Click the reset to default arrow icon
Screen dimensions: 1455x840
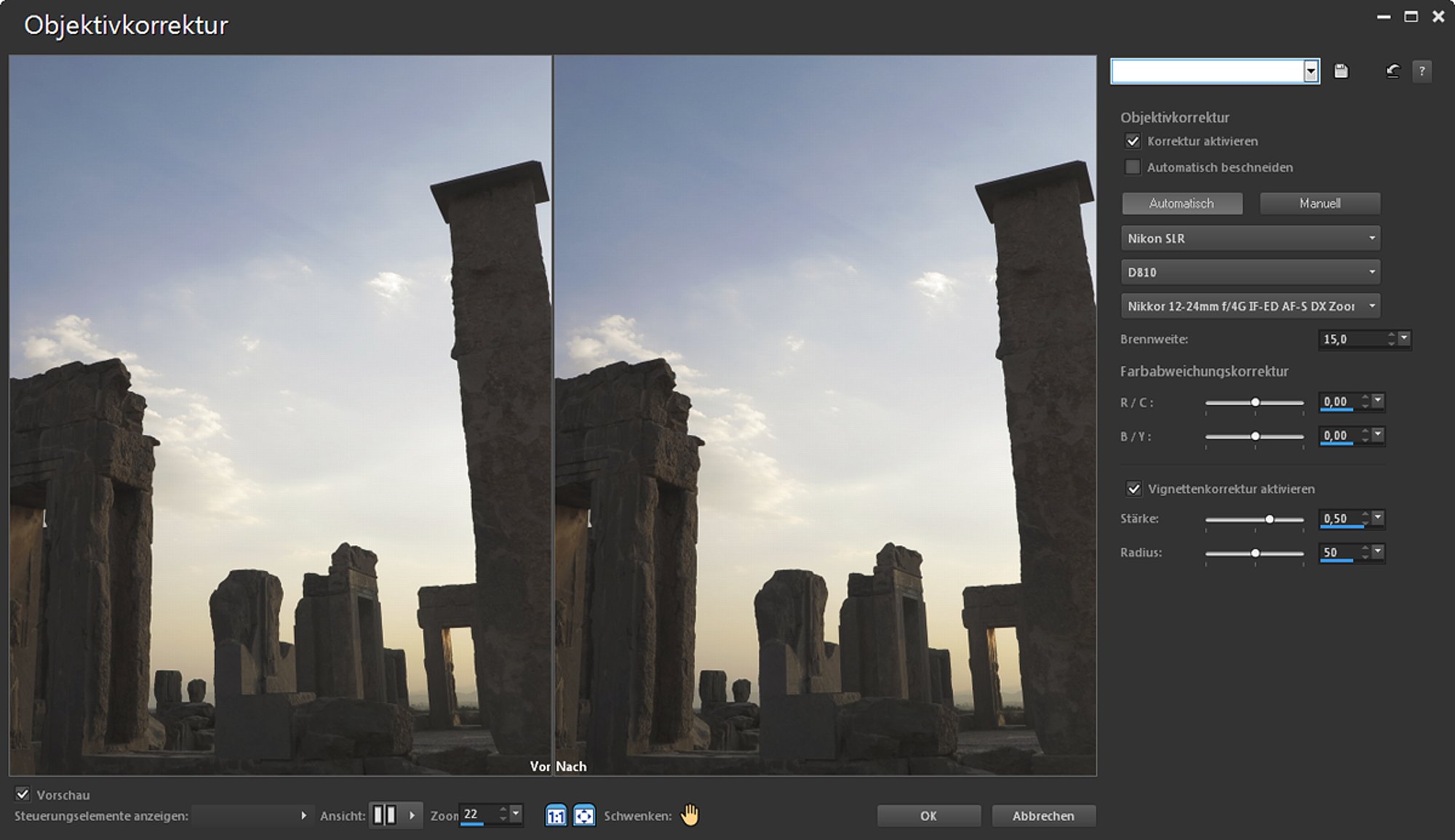[1392, 71]
